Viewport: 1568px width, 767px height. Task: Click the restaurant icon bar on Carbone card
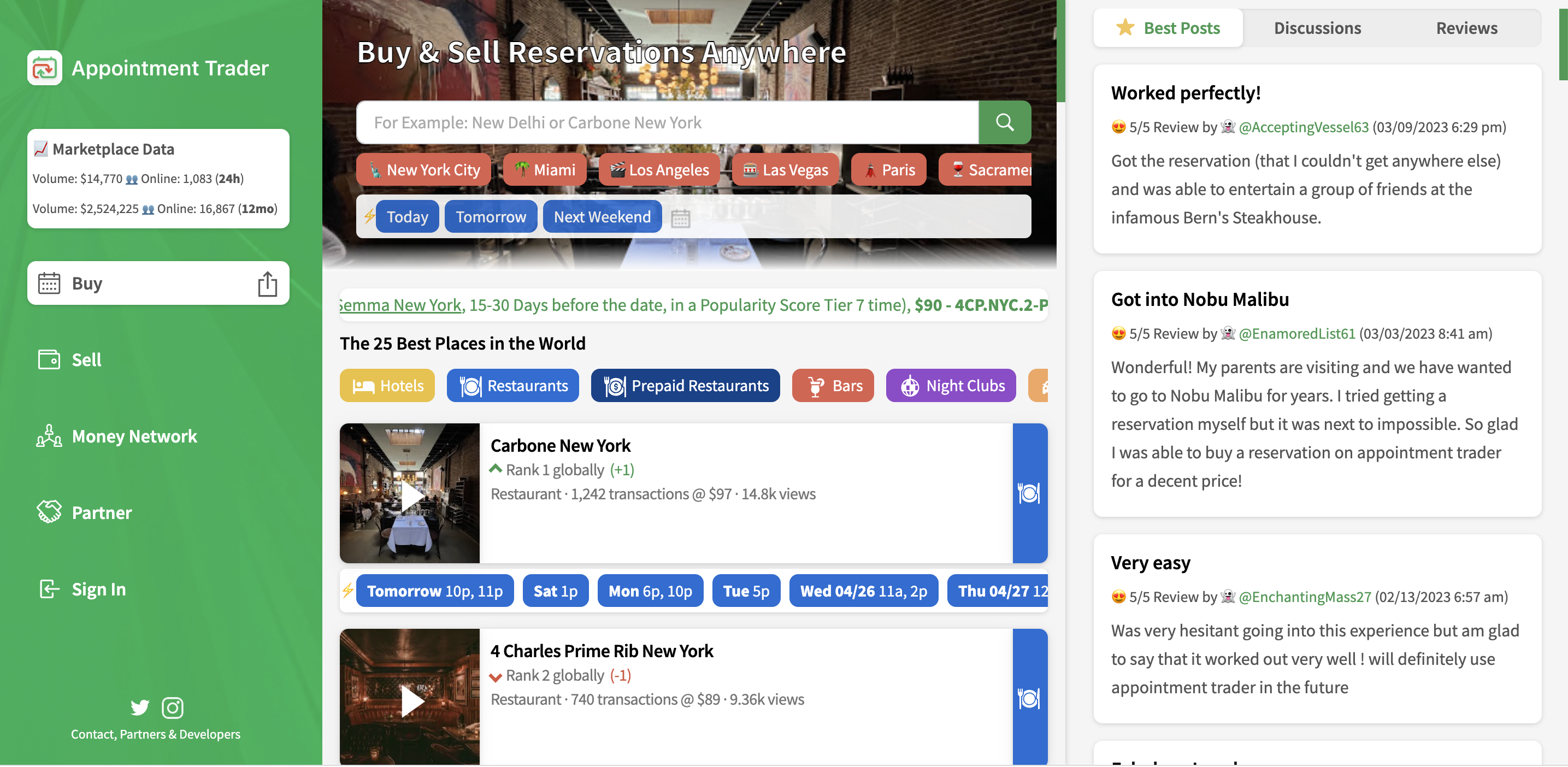pyautogui.click(x=1029, y=493)
